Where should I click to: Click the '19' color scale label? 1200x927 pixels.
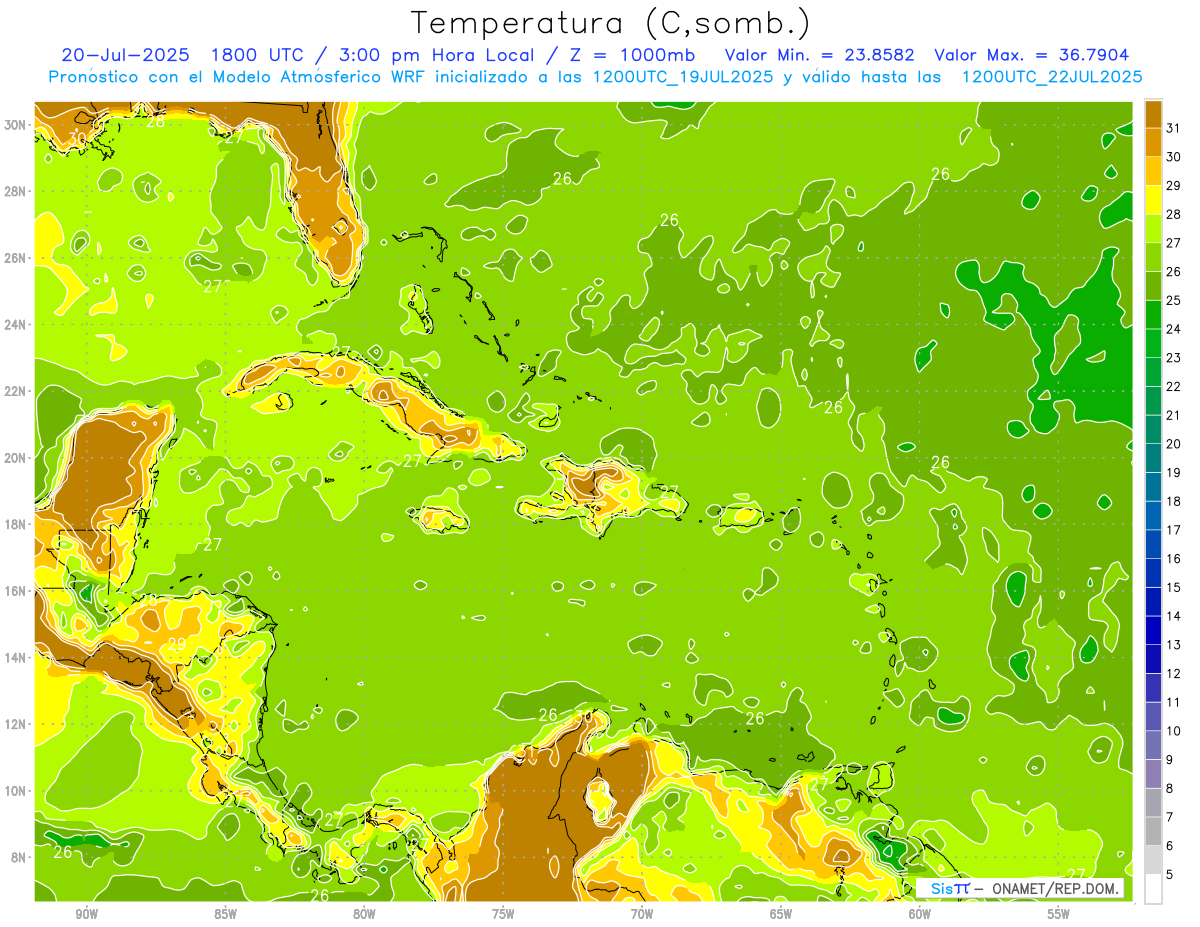1174,472
